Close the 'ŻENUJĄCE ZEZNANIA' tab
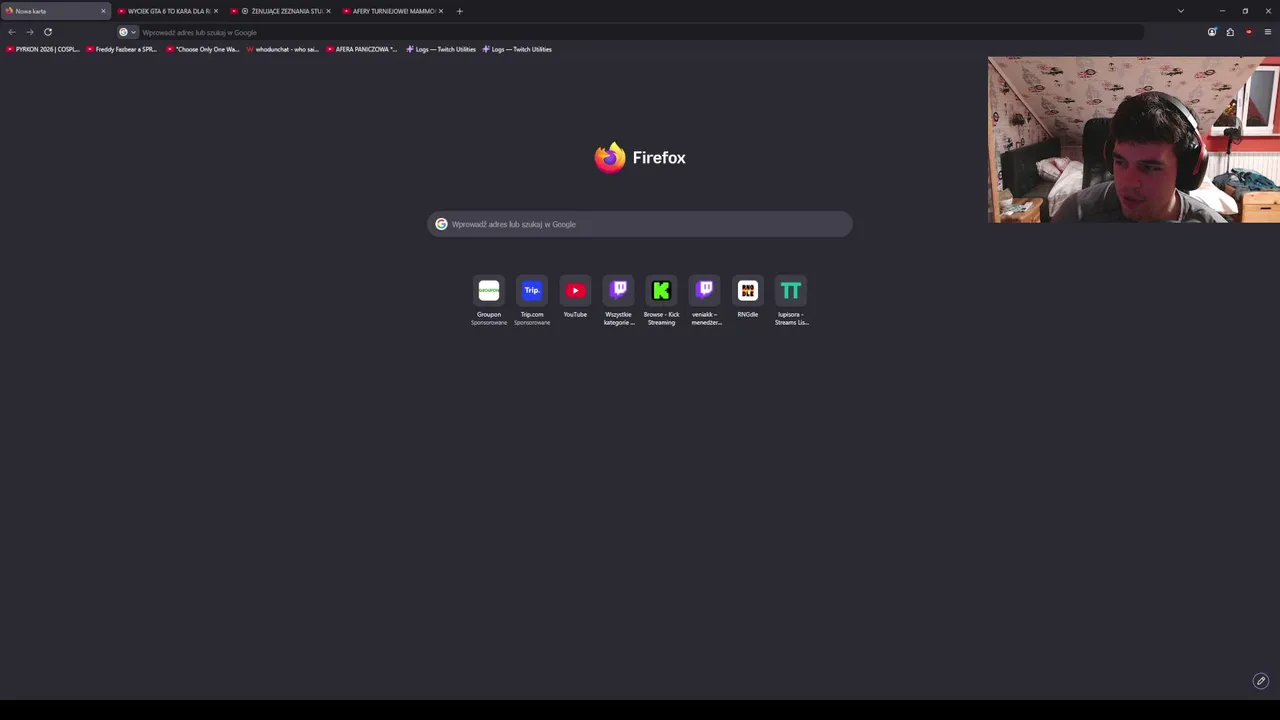 click(x=328, y=11)
